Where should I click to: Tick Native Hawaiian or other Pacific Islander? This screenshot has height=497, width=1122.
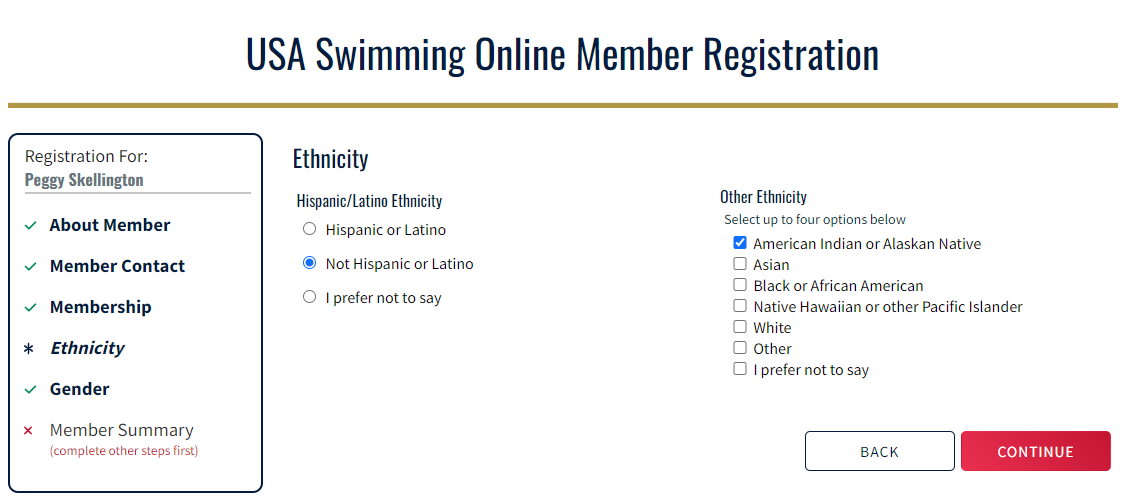pos(740,306)
